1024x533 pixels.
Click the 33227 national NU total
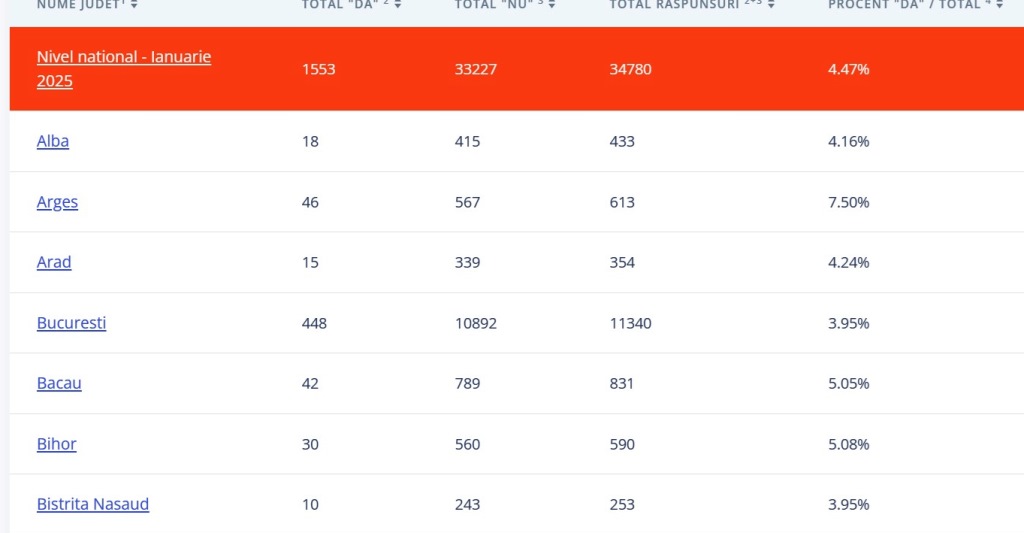click(x=476, y=69)
